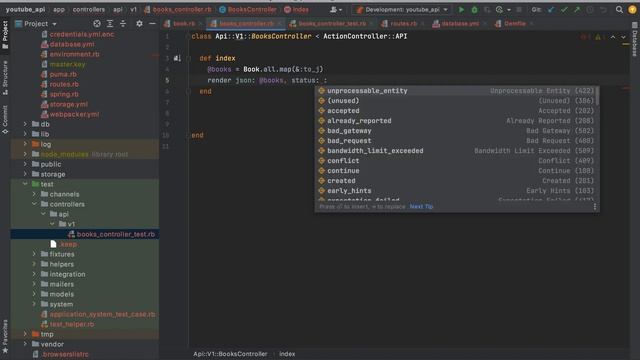
Task: Select accepted completion suggestion
Action: tap(456, 111)
